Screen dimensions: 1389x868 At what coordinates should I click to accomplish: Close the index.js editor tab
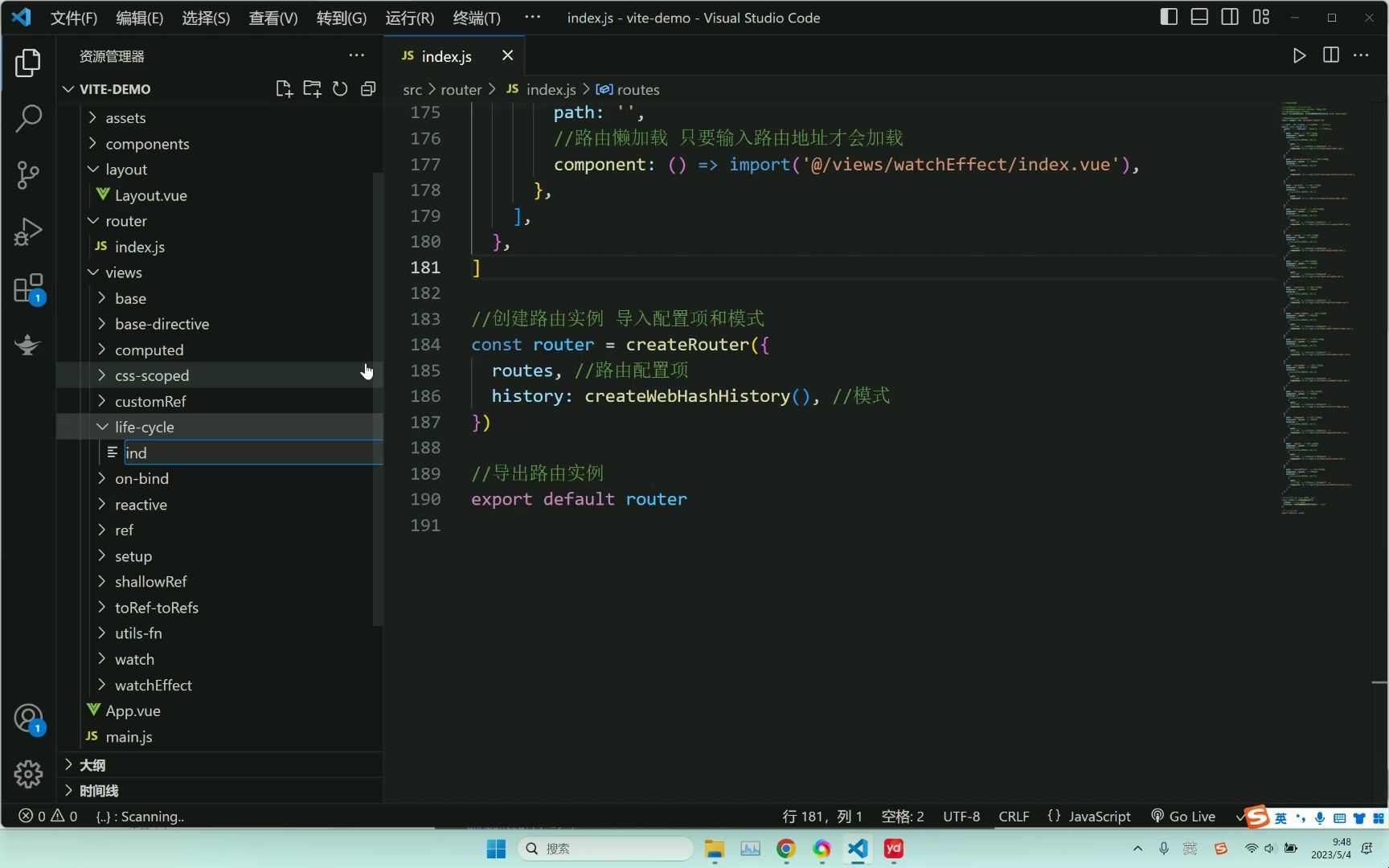click(x=507, y=55)
